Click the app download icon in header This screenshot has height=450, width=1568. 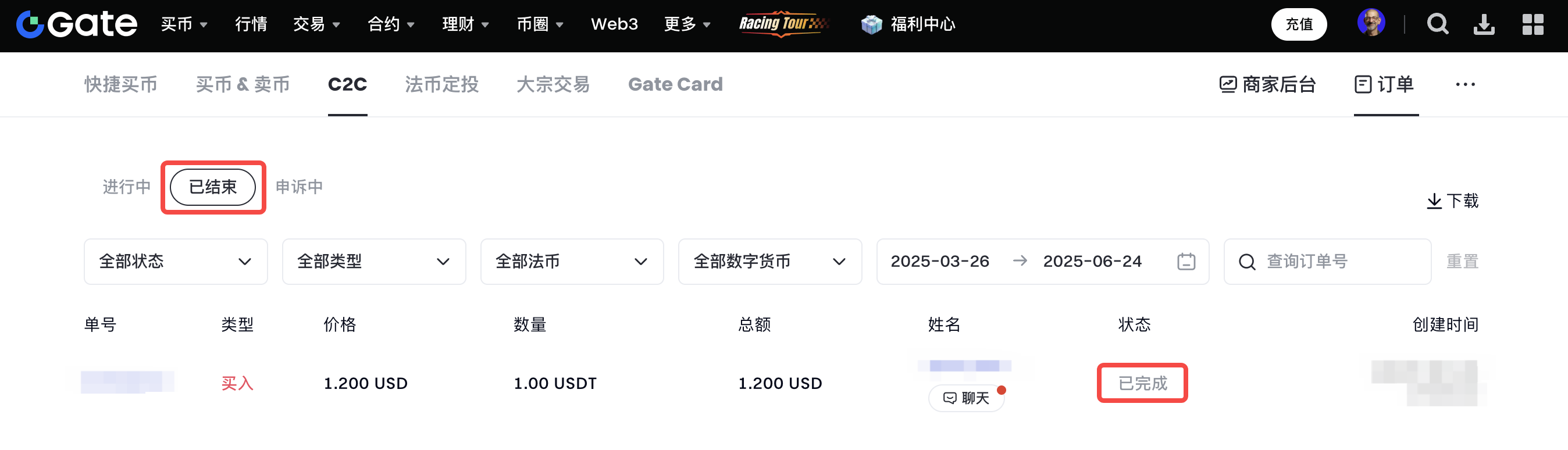[1484, 24]
